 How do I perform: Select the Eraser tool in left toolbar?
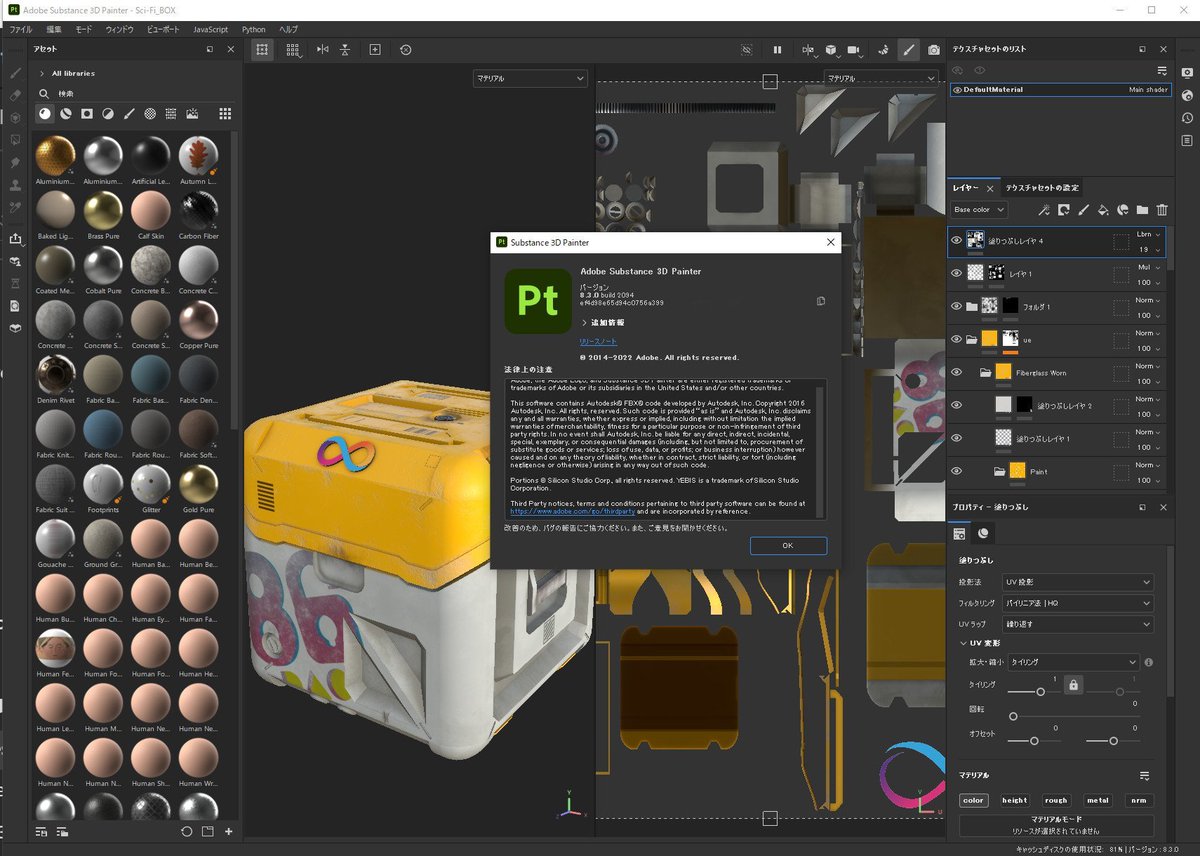[x=14, y=95]
